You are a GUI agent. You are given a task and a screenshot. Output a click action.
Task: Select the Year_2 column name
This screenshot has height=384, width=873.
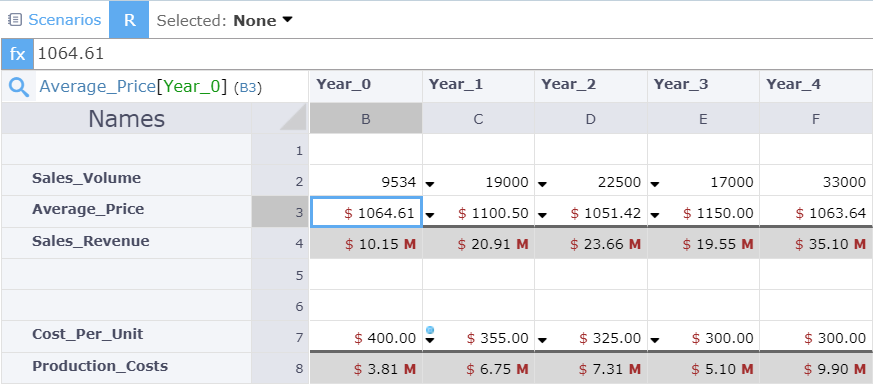click(x=568, y=85)
